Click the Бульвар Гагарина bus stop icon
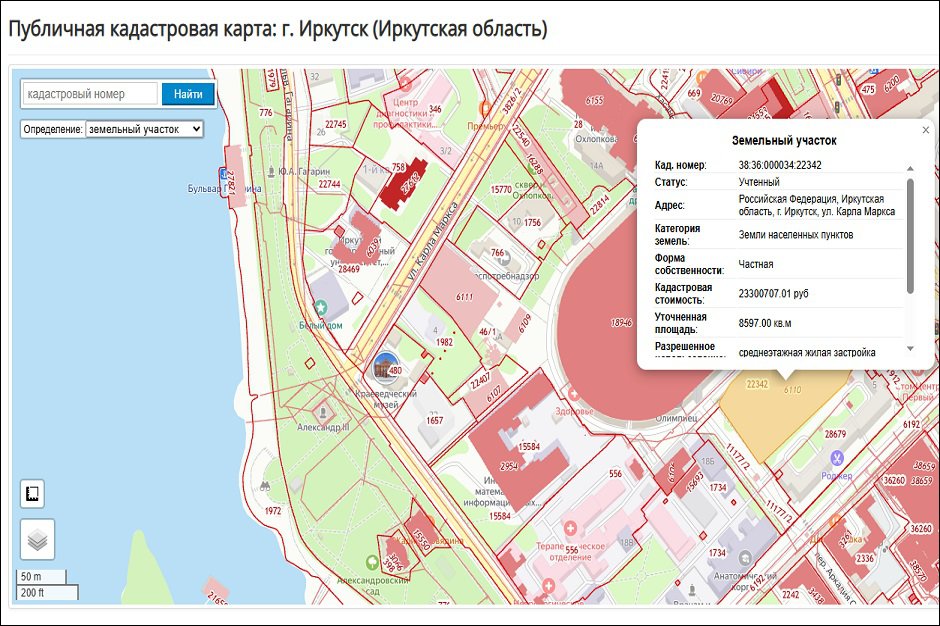Screen dimensions: 940x626 tap(223, 173)
